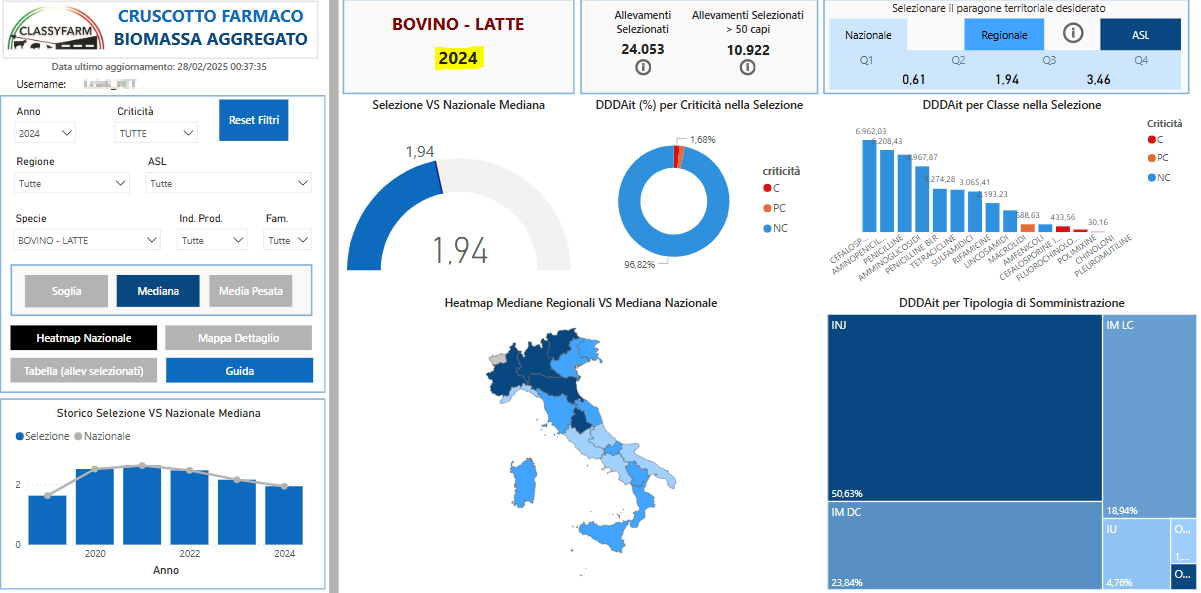Switch to Heatmap Nazionale view
This screenshot has width=1201, height=593.
click(x=84, y=338)
